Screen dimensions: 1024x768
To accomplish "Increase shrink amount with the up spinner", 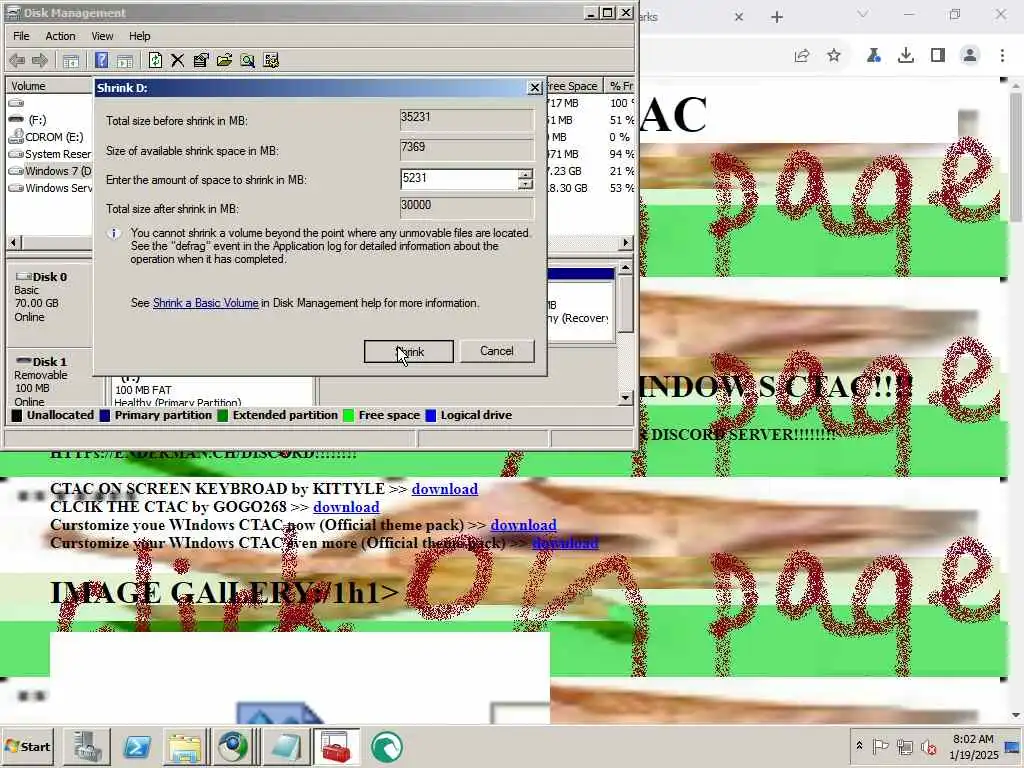I will click(525, 174).
